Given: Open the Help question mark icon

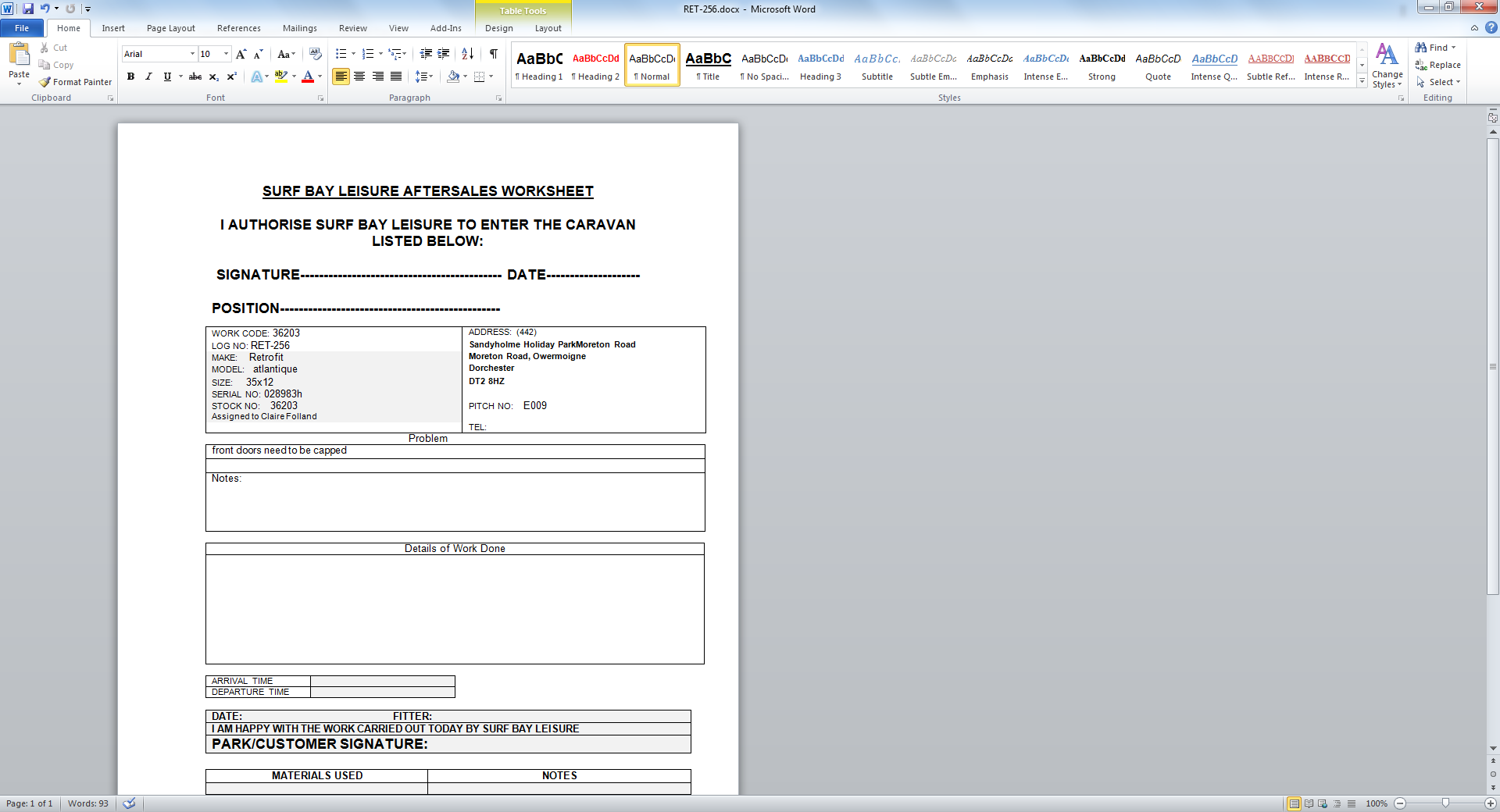Looking at the screenshot, I should [1491, 27].
